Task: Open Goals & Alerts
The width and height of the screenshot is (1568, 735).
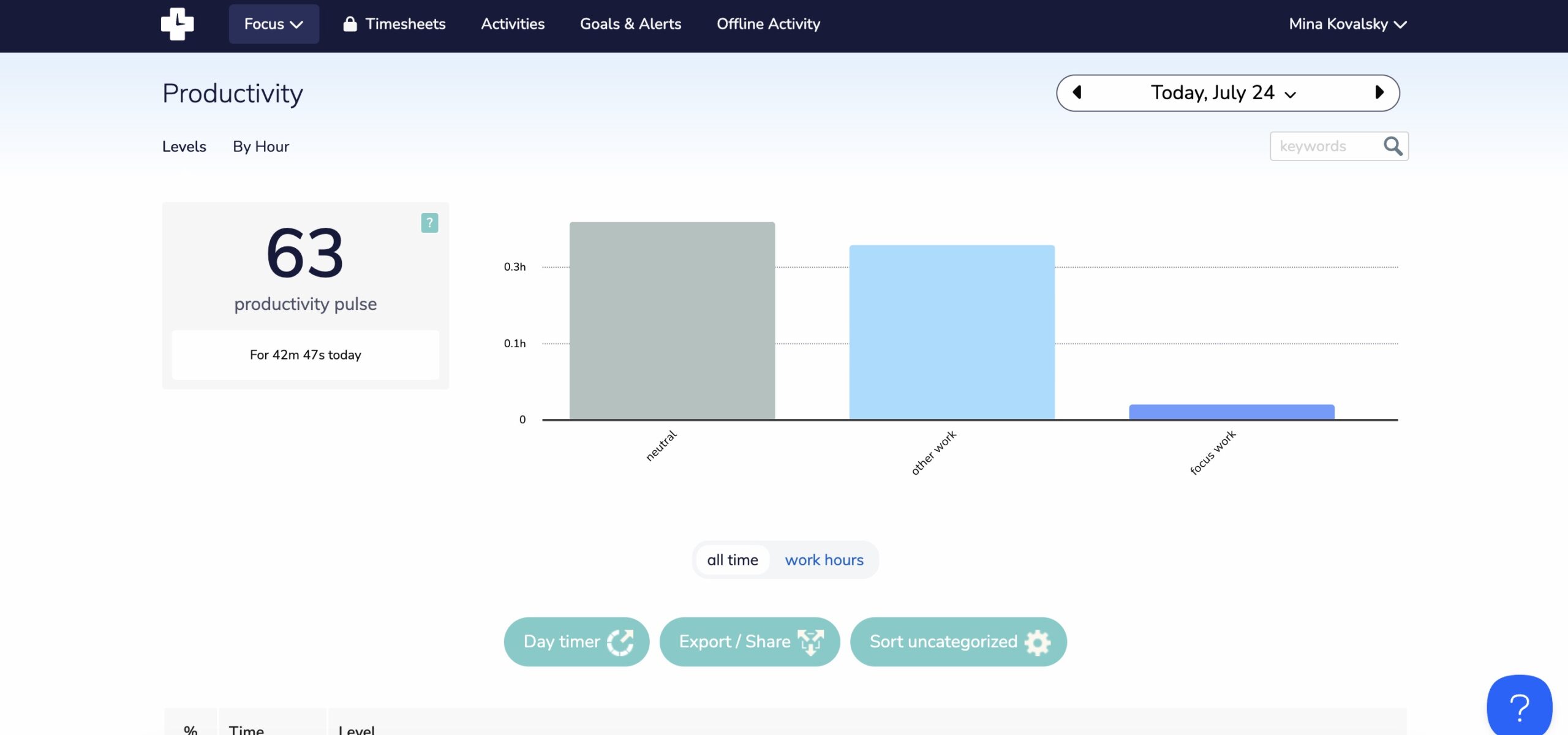Action: (630, 24)
